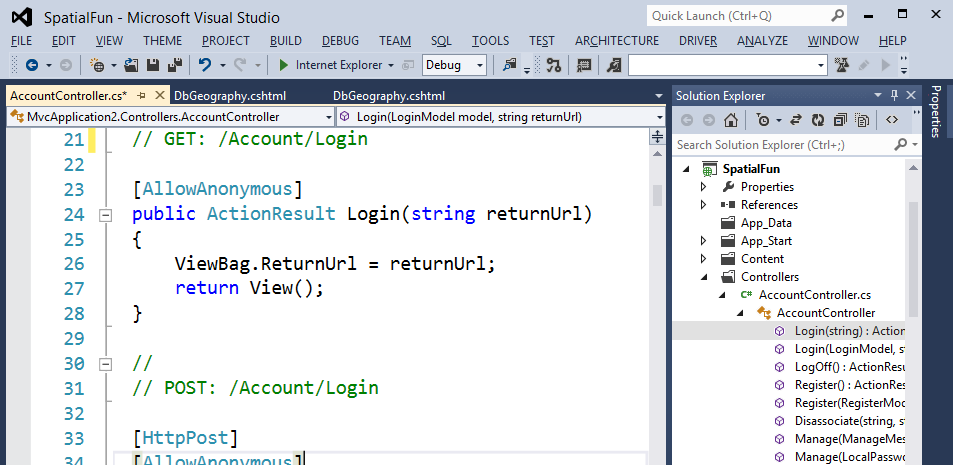Click the View Code icon in Solution Explorer
Viewport: 953px width, 465px height.
[x=892, y=120]
